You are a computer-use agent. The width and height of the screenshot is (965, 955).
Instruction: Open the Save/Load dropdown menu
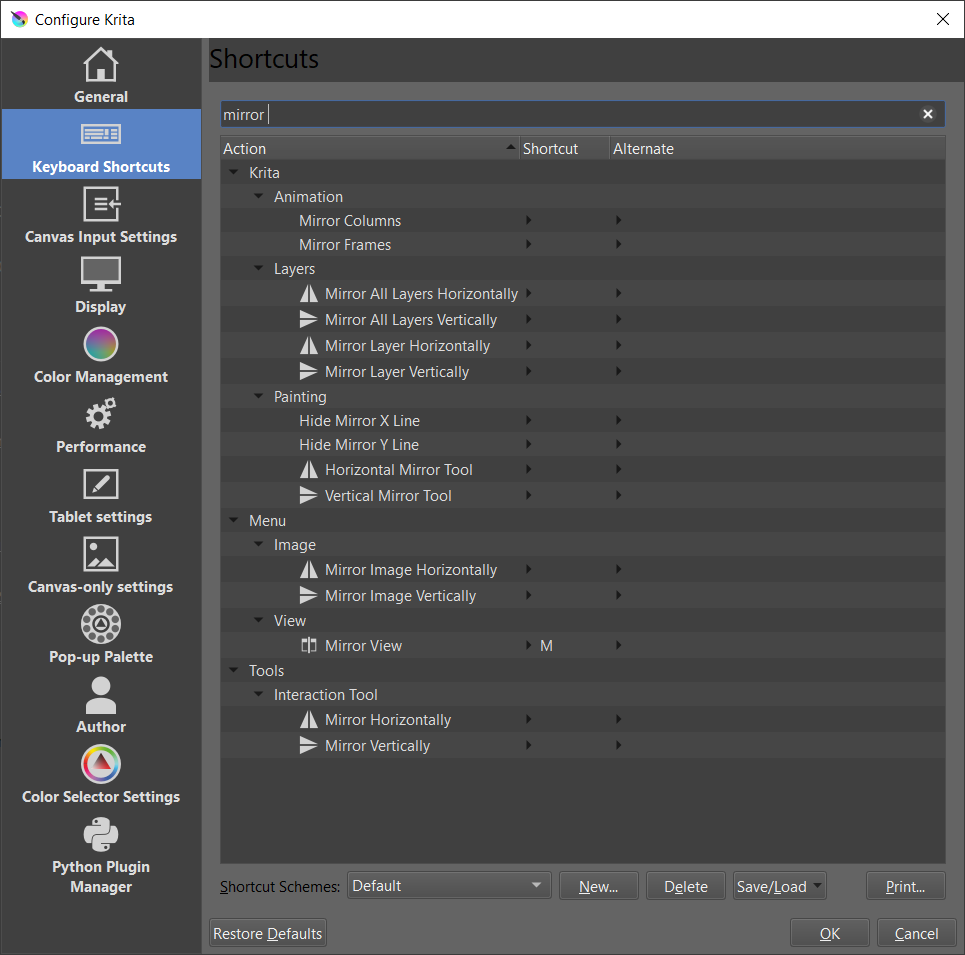(779, 886)
